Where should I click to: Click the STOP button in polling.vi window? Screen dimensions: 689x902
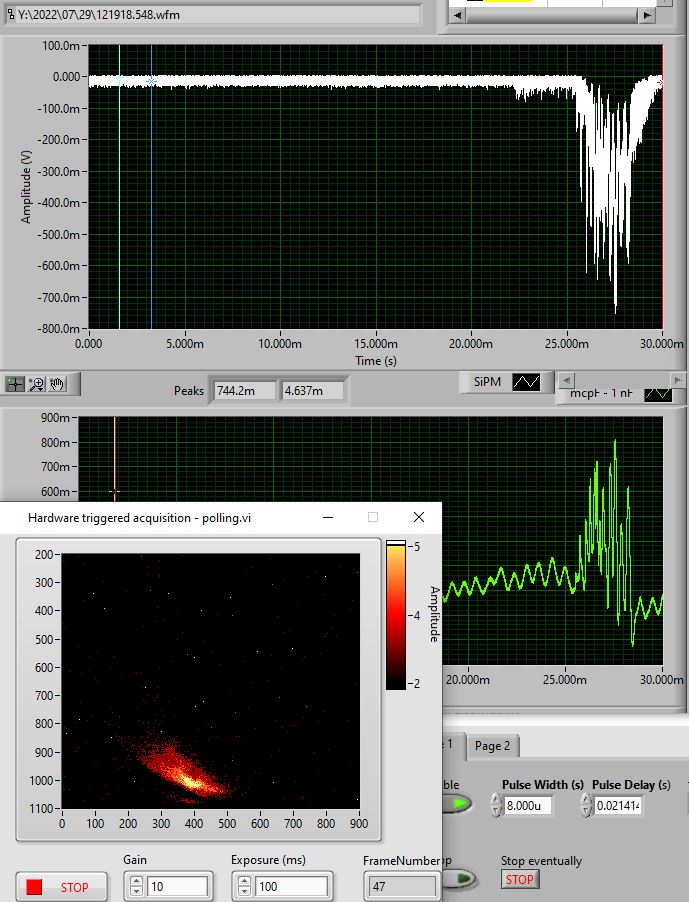[x=62, y=886]
